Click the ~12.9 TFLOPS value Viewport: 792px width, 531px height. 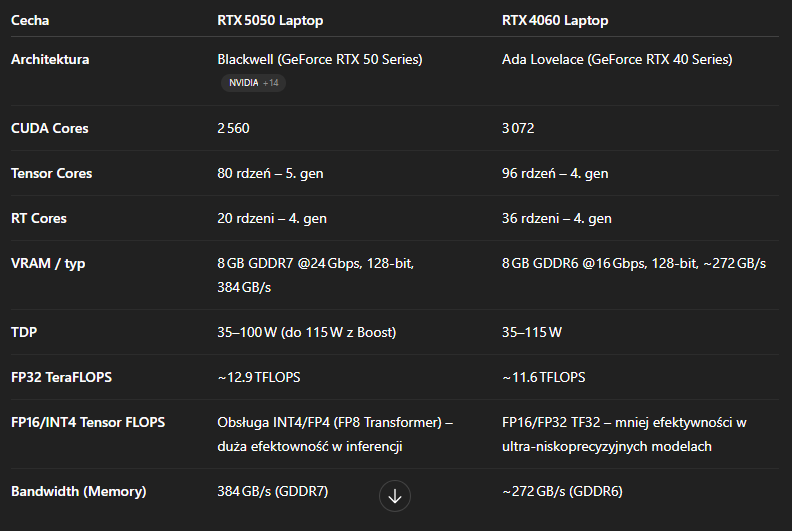[259, 377]
